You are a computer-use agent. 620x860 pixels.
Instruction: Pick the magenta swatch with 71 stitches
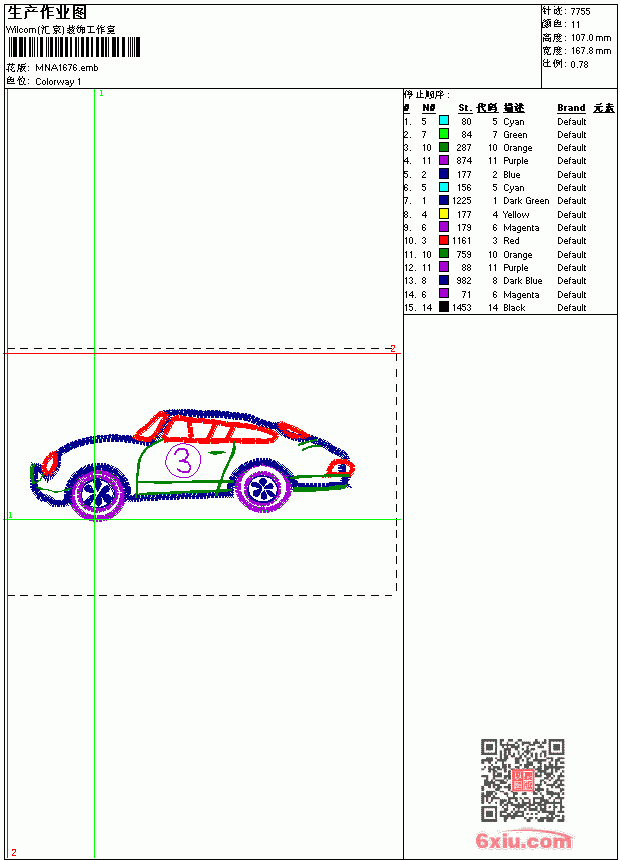(444, 294)
